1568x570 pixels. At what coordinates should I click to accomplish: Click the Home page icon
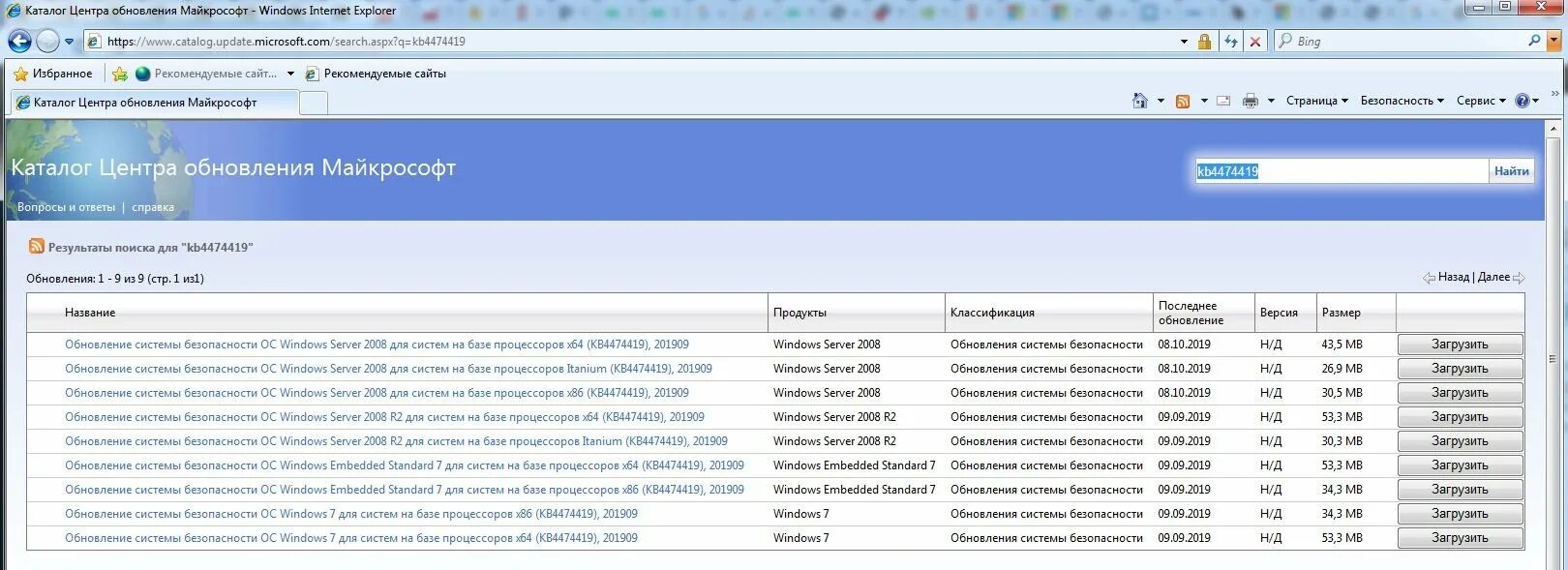coord(1140,101)
